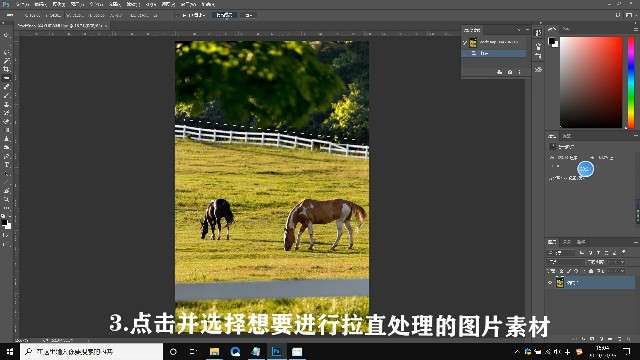This screenshot has height=360, width=640.
Task: Select the Crop tool in the toolbar
Action: [x=6, y=69]
